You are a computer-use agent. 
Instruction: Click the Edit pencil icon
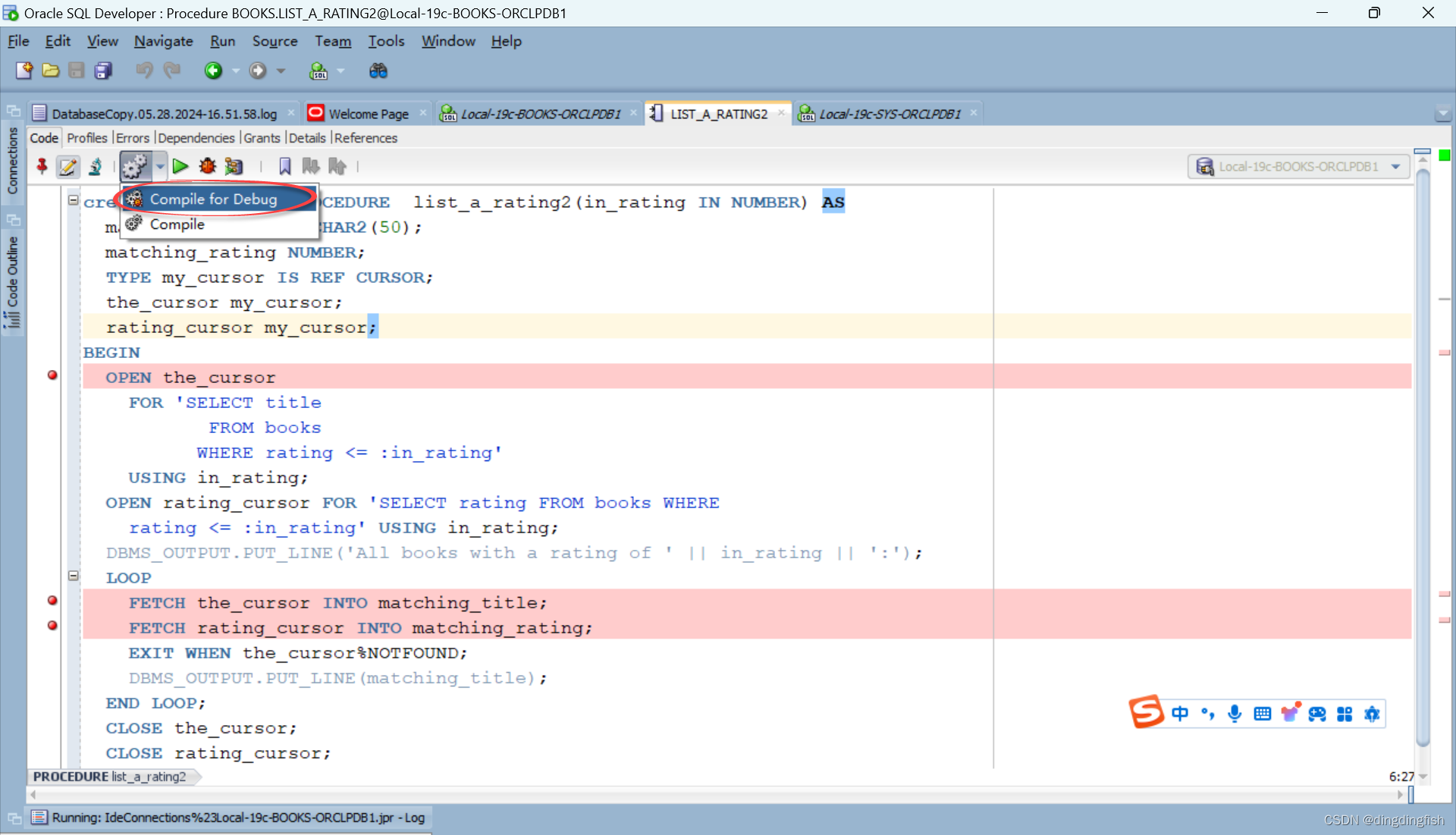point(67,166)
